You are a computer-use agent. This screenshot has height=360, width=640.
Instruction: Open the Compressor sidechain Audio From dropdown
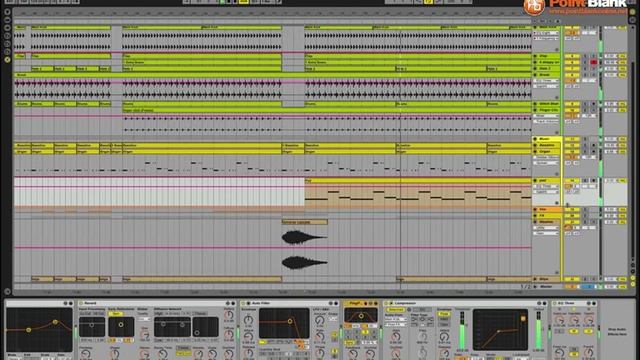[395, 320]
